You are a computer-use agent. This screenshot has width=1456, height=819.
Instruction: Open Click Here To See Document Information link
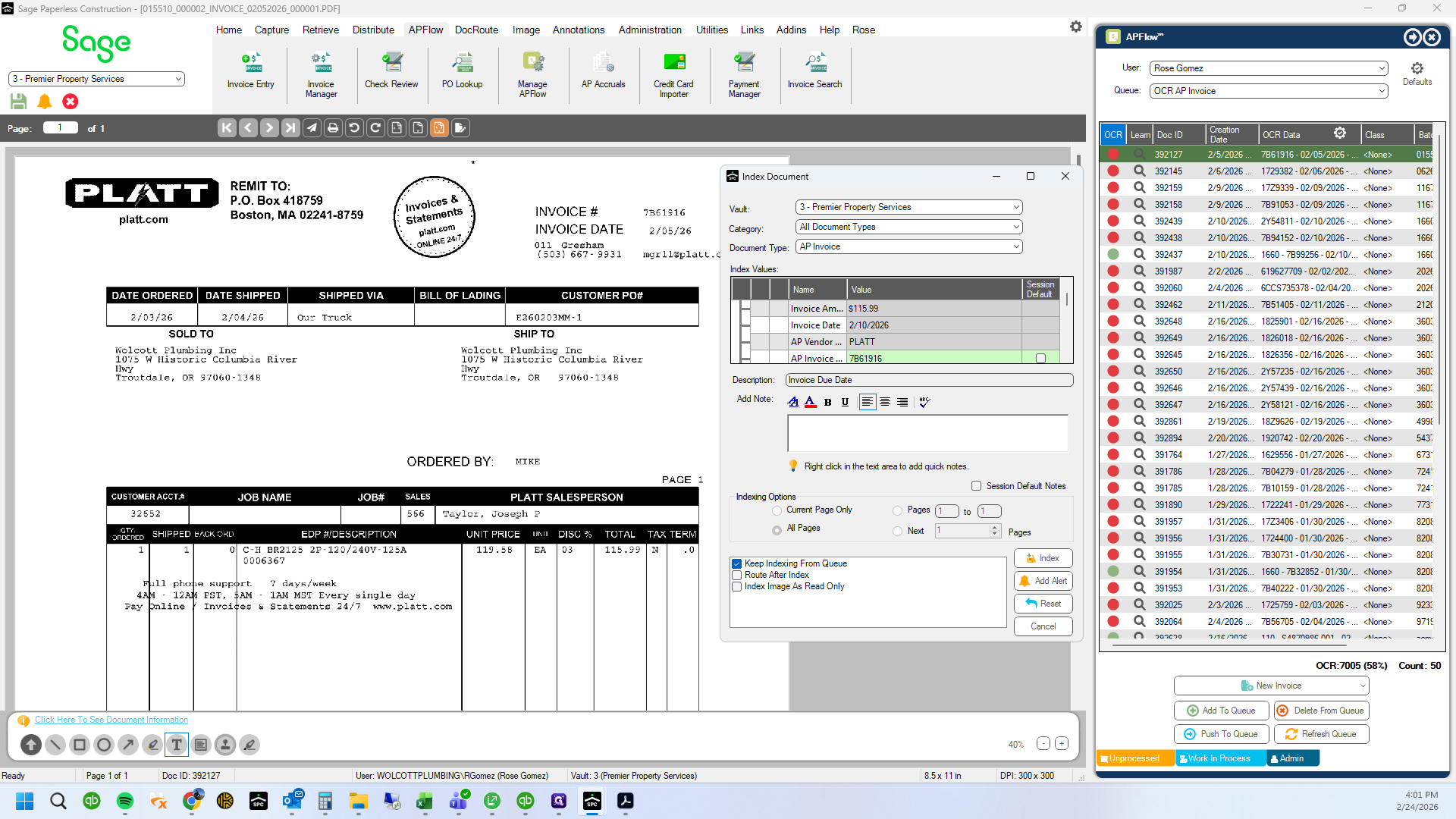[111, 720]
